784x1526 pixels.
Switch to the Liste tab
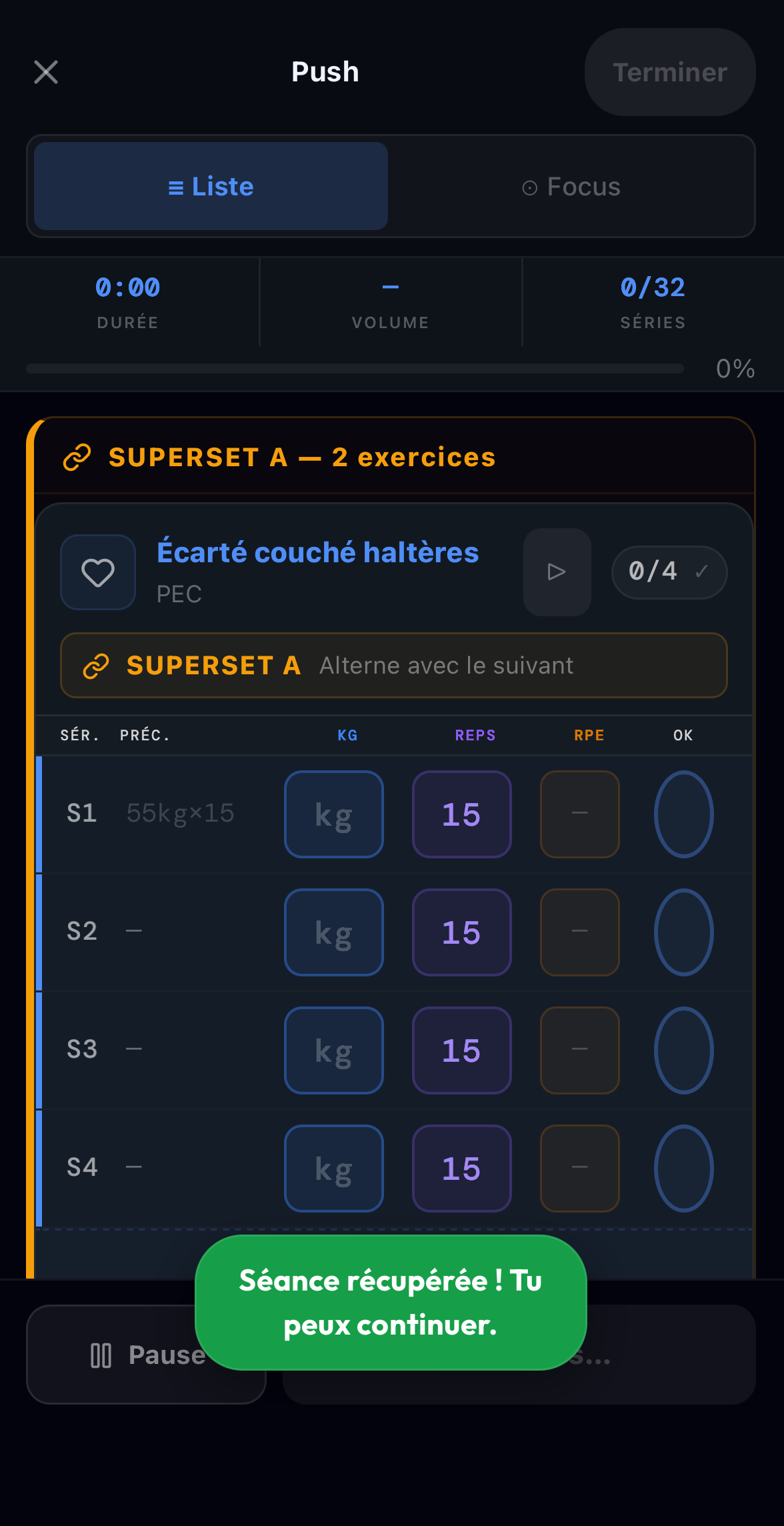tap(209, 186)
